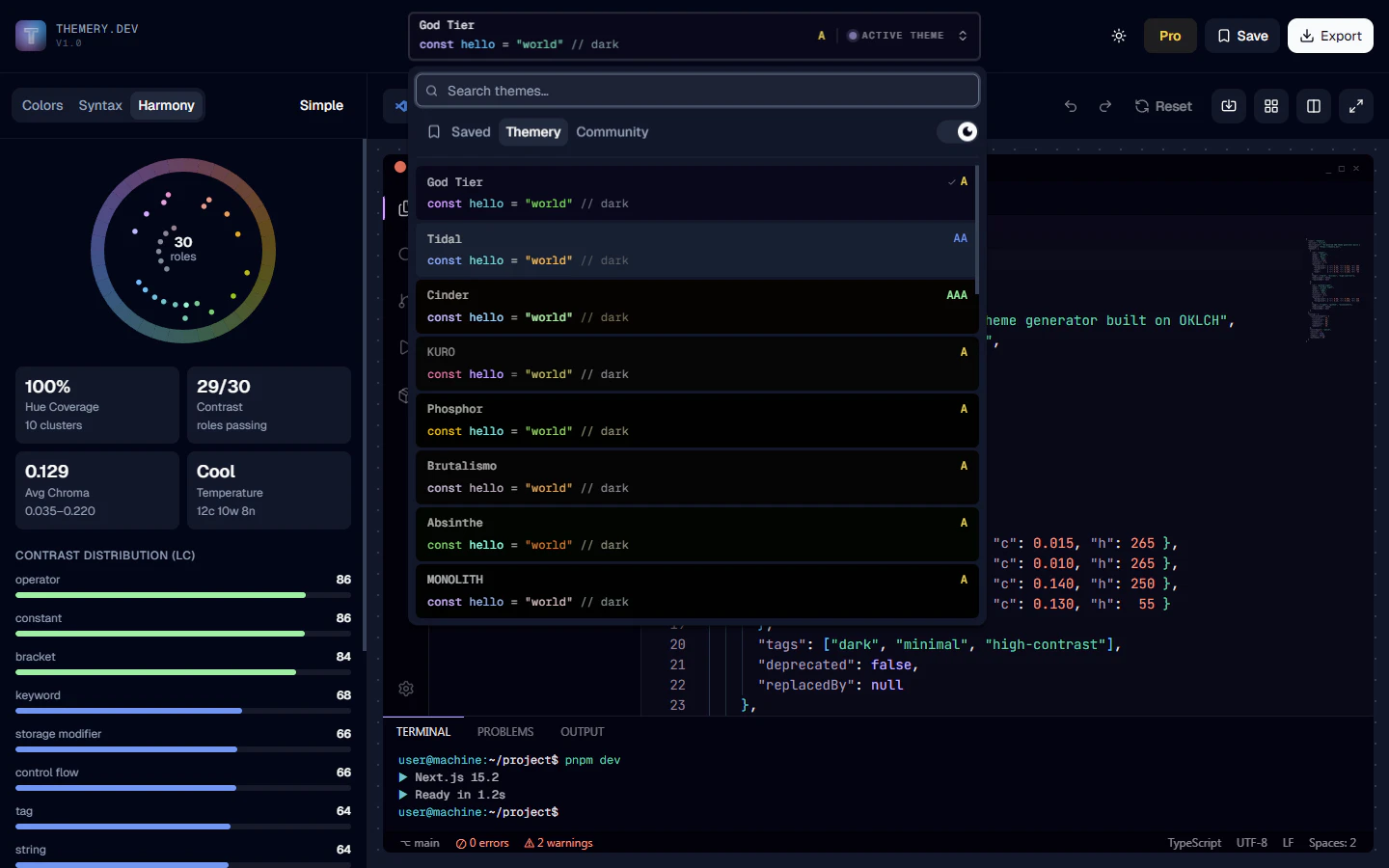Screen dimensions: 1389x868
Task: Open the PROBLEMS panel tab
Action: (505, 731)
